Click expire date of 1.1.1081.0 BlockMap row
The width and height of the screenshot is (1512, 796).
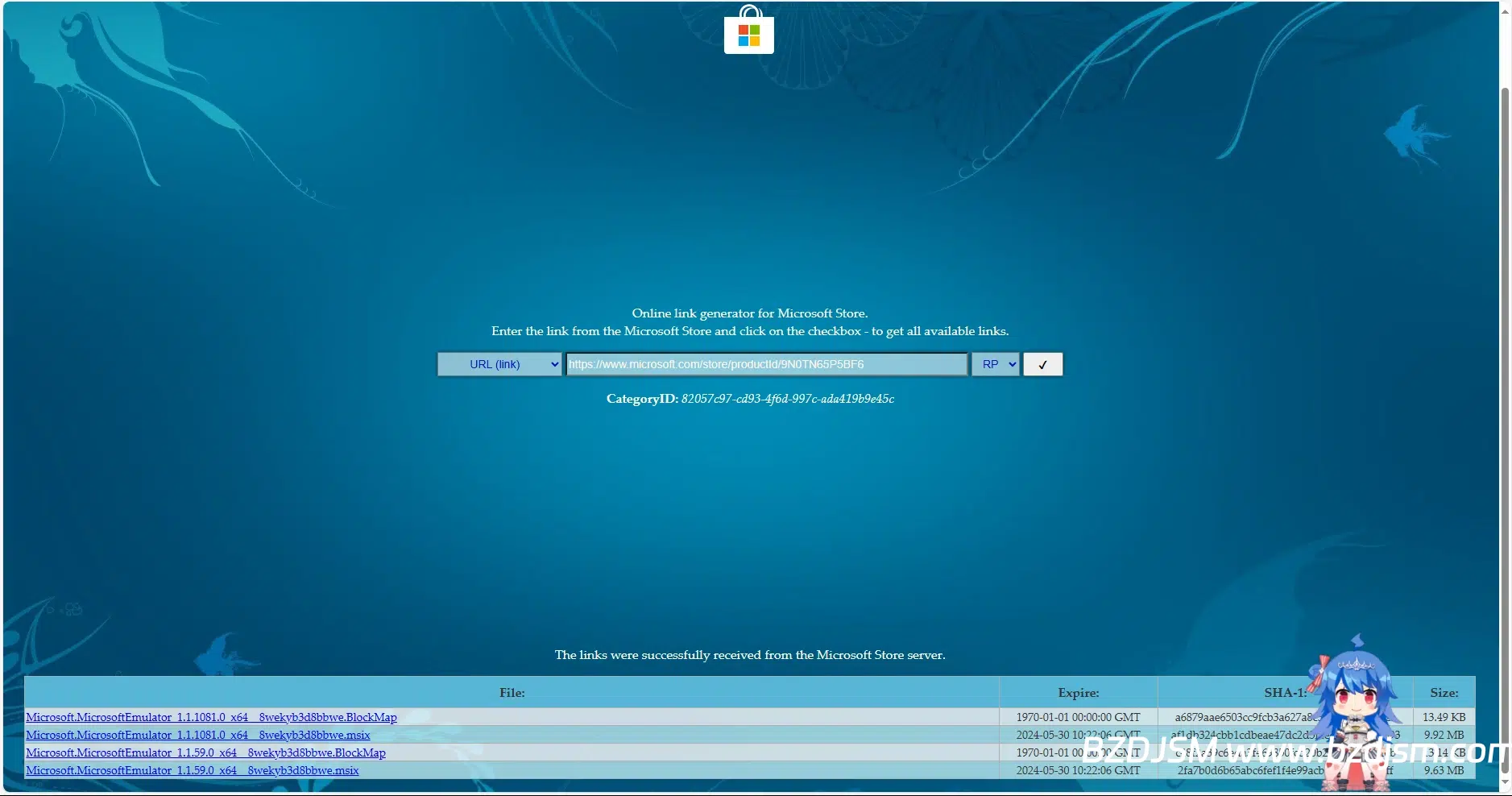[x=1079, y=717]
